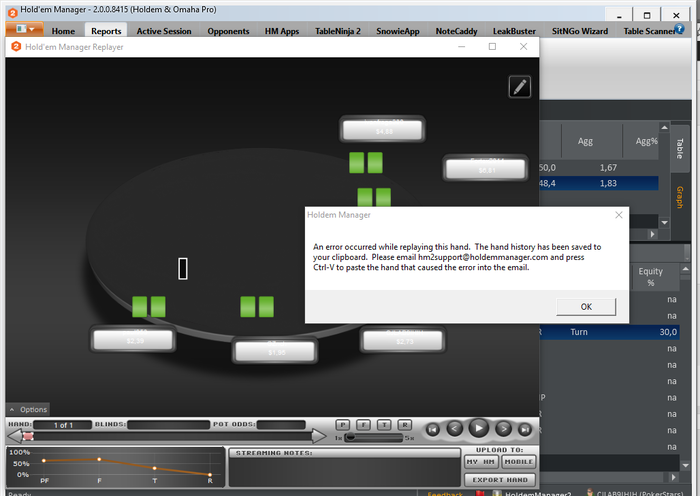Select the vertical Table tab

[679, 148]
